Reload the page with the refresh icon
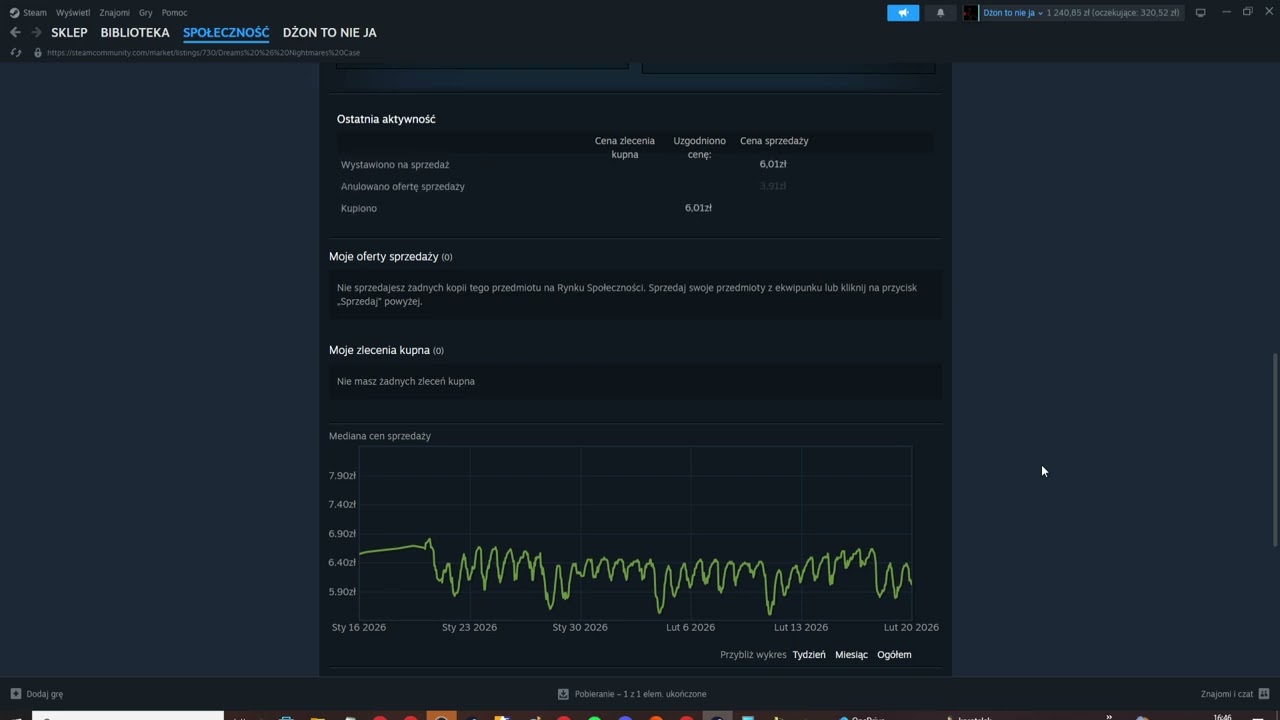The image size is (1280, 720). (x=15, y=52)
